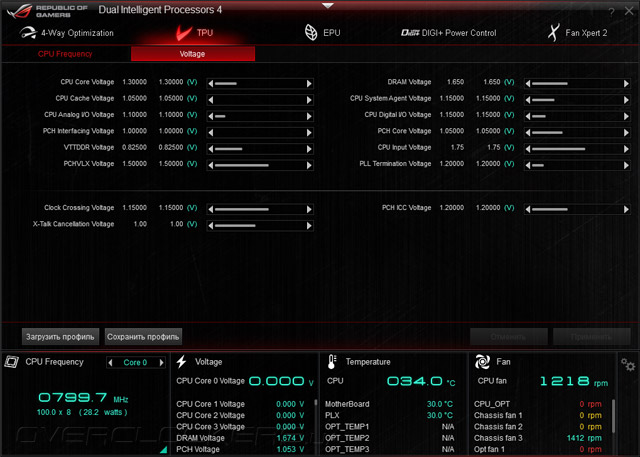Increase PCH ICC Voltage right arrow
640x457 pixels.
pyautogui.click(x=627, y=209)
